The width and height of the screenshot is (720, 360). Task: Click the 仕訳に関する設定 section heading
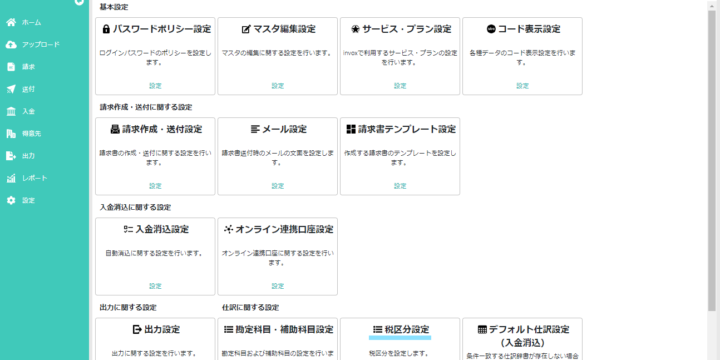250,308
